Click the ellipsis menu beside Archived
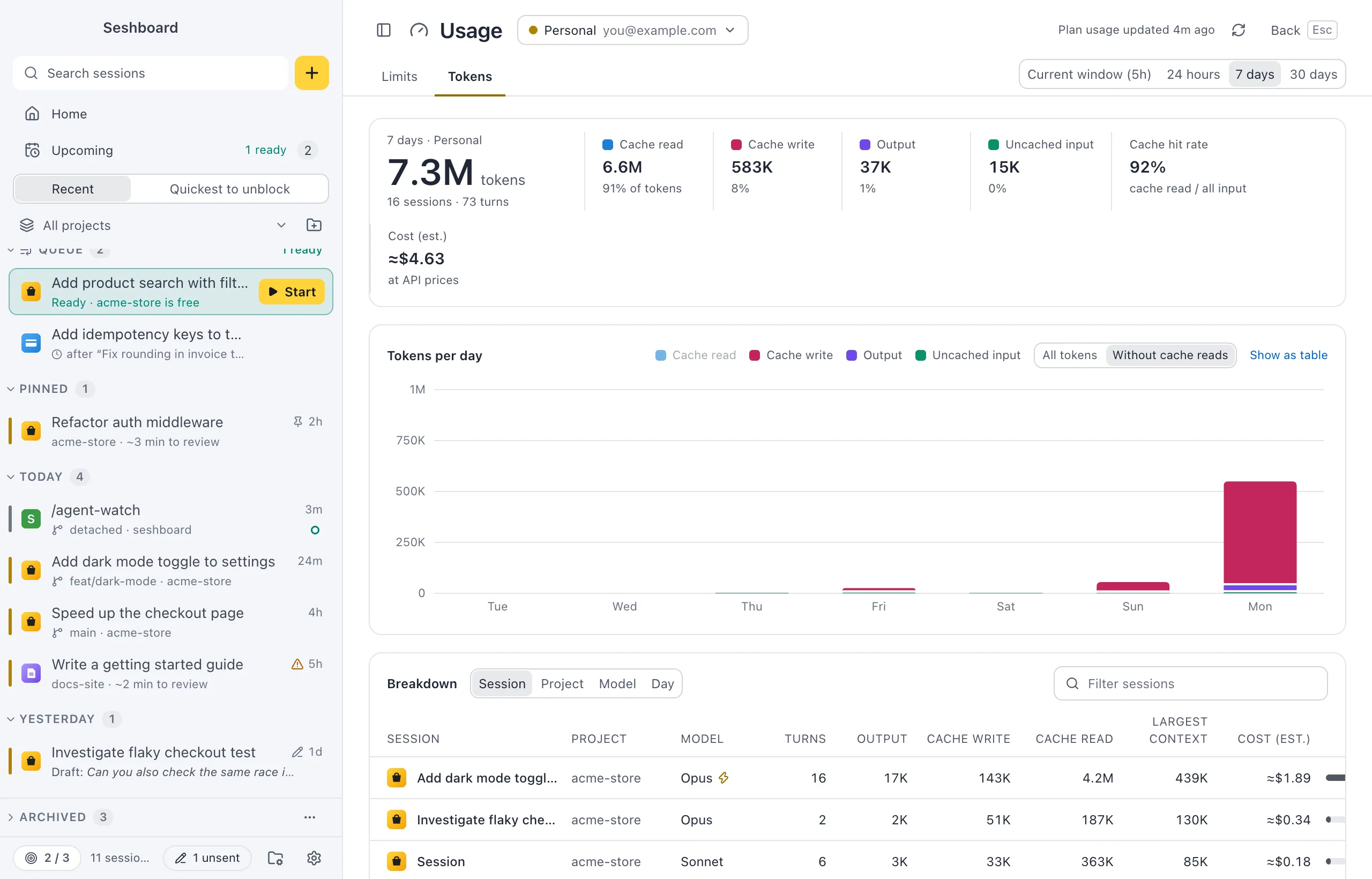Image resolution: width=1372 pixels, height=879 pixels. coord(309,817)
